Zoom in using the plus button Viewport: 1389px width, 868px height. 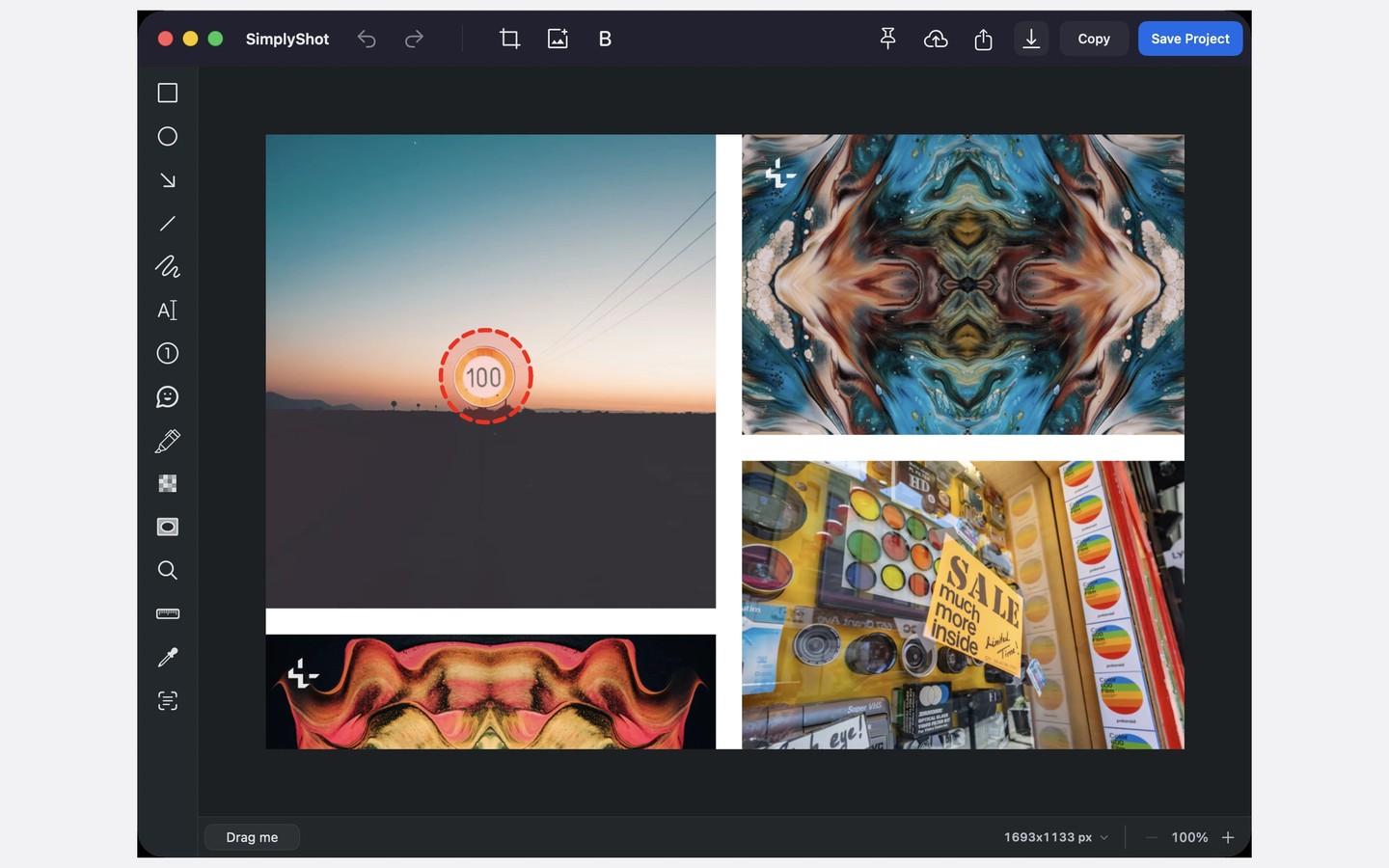tap(1228, 837)
